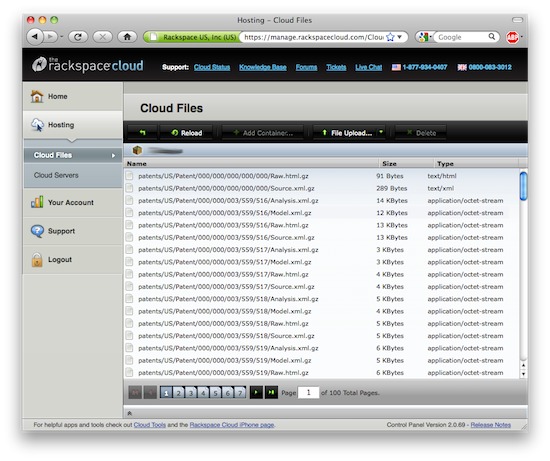
Task: Start a Live Chat session
Action: (368, 67)
